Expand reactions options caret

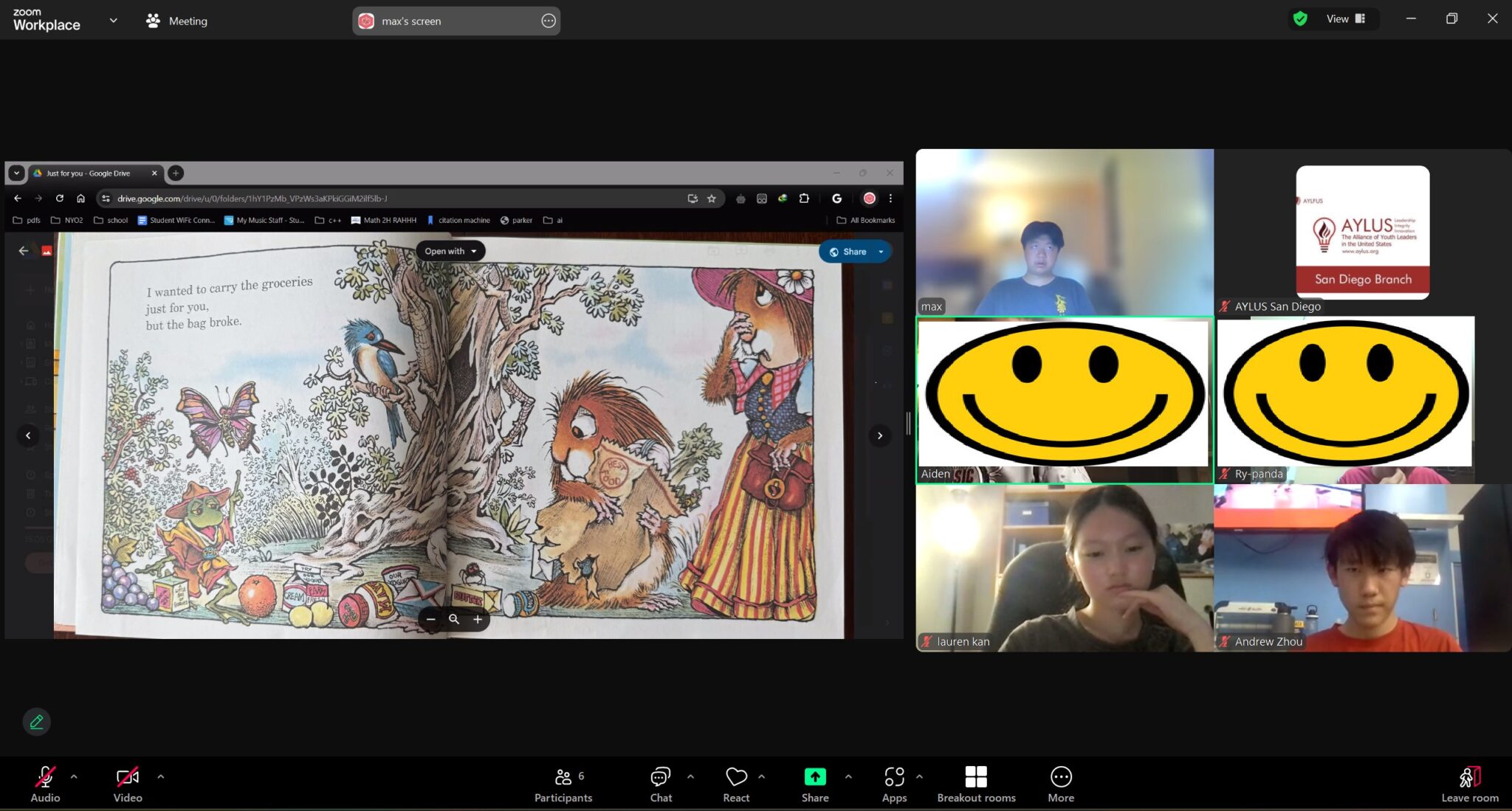762,776
